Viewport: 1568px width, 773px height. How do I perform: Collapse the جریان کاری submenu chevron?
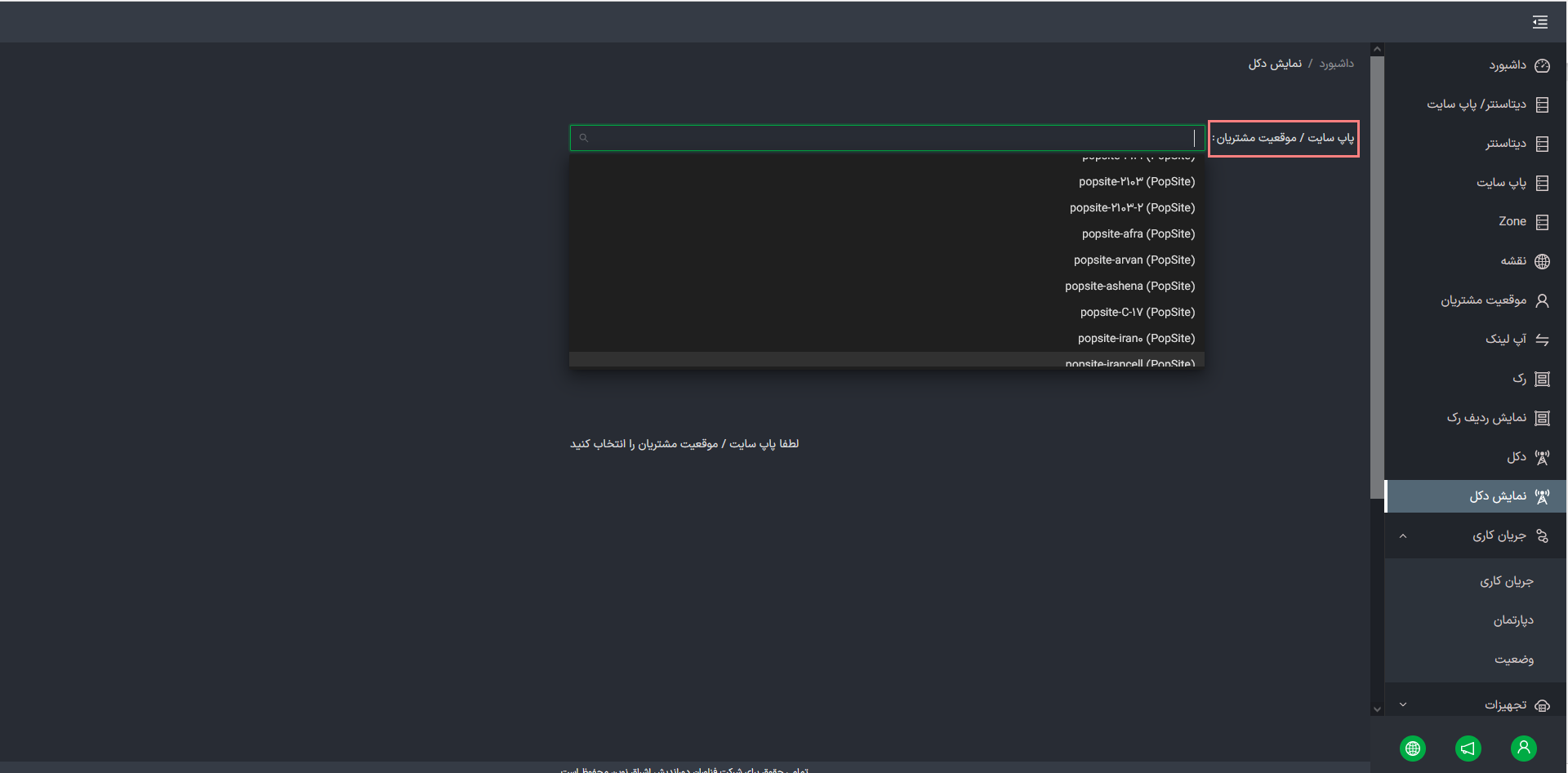coord(1403,536)
